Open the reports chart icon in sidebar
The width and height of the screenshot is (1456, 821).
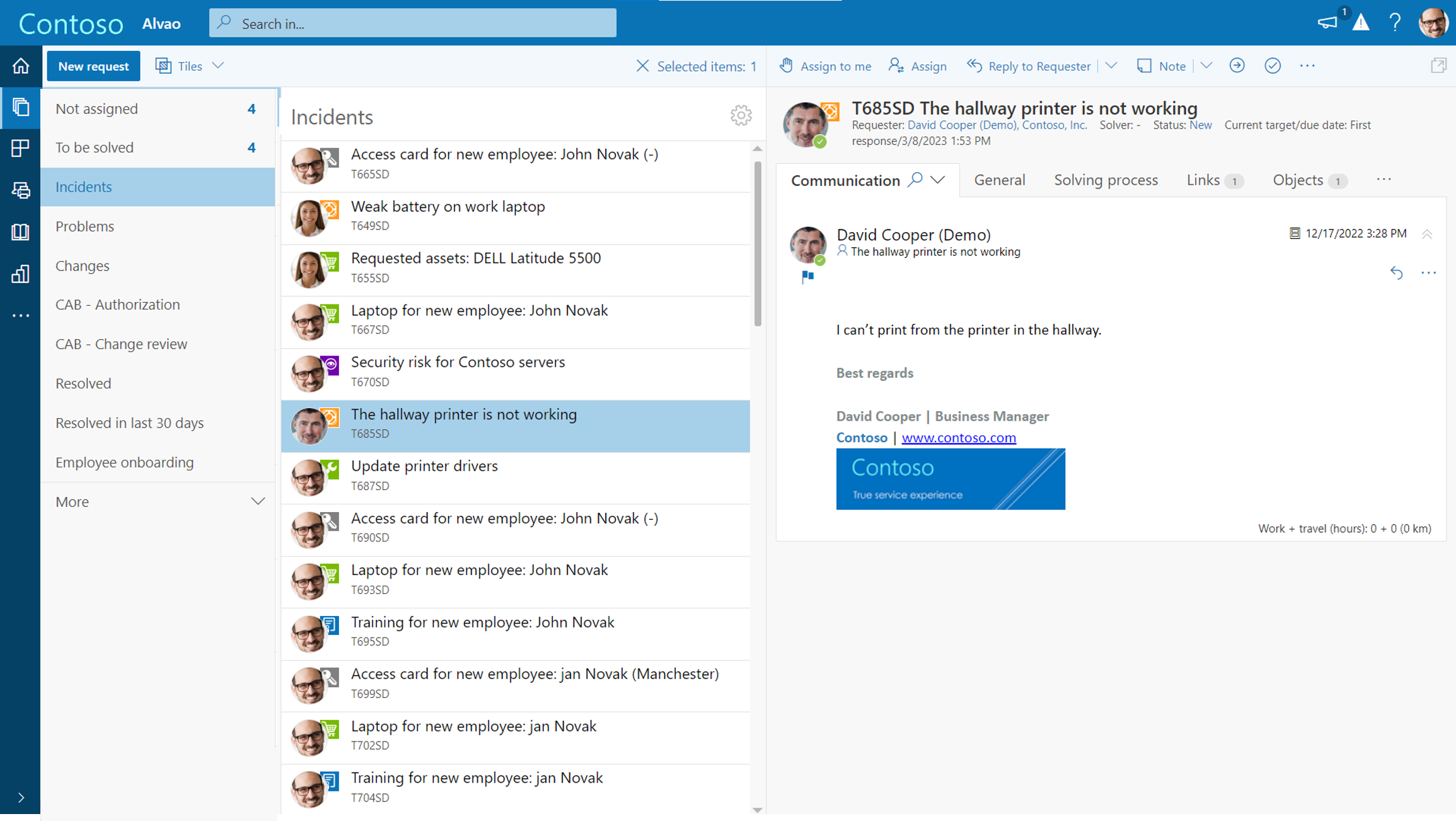point(20,274)
